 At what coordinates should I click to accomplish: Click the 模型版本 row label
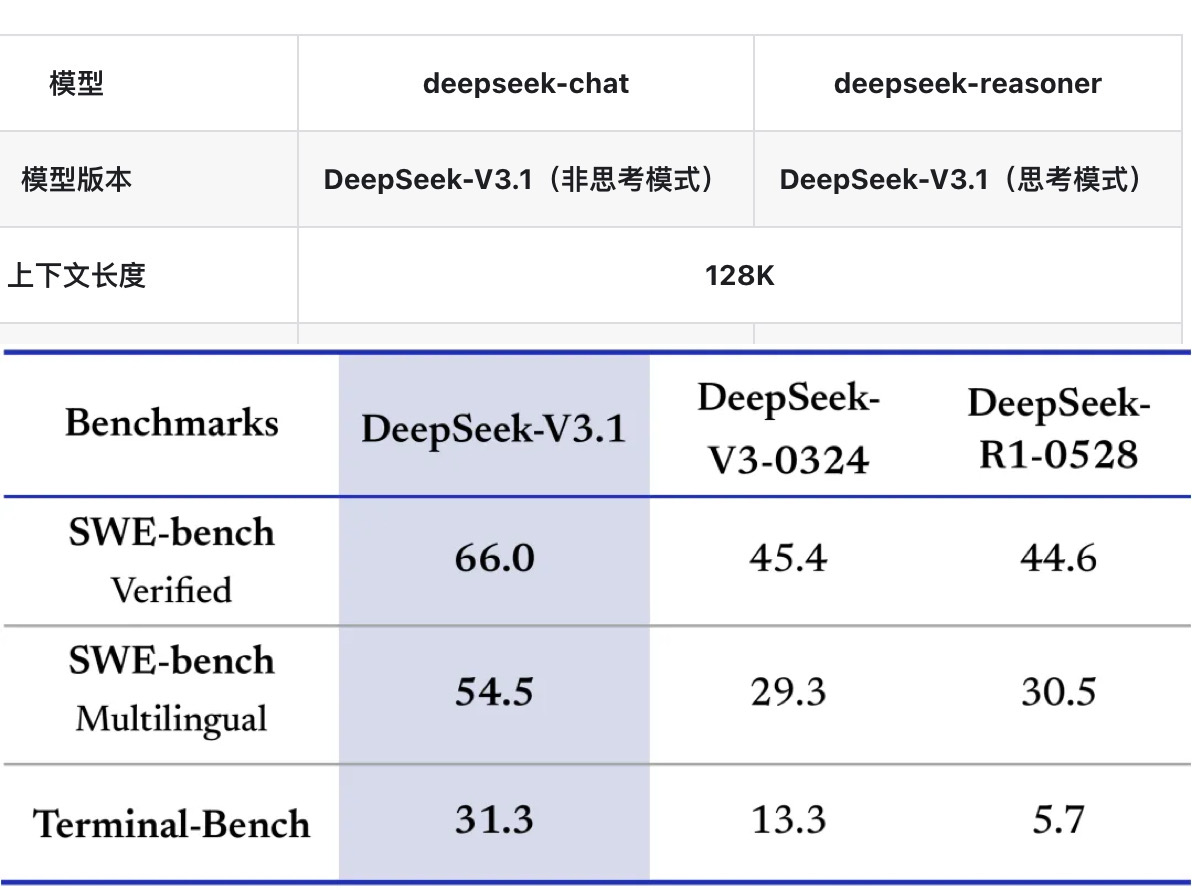coord(76,179)
